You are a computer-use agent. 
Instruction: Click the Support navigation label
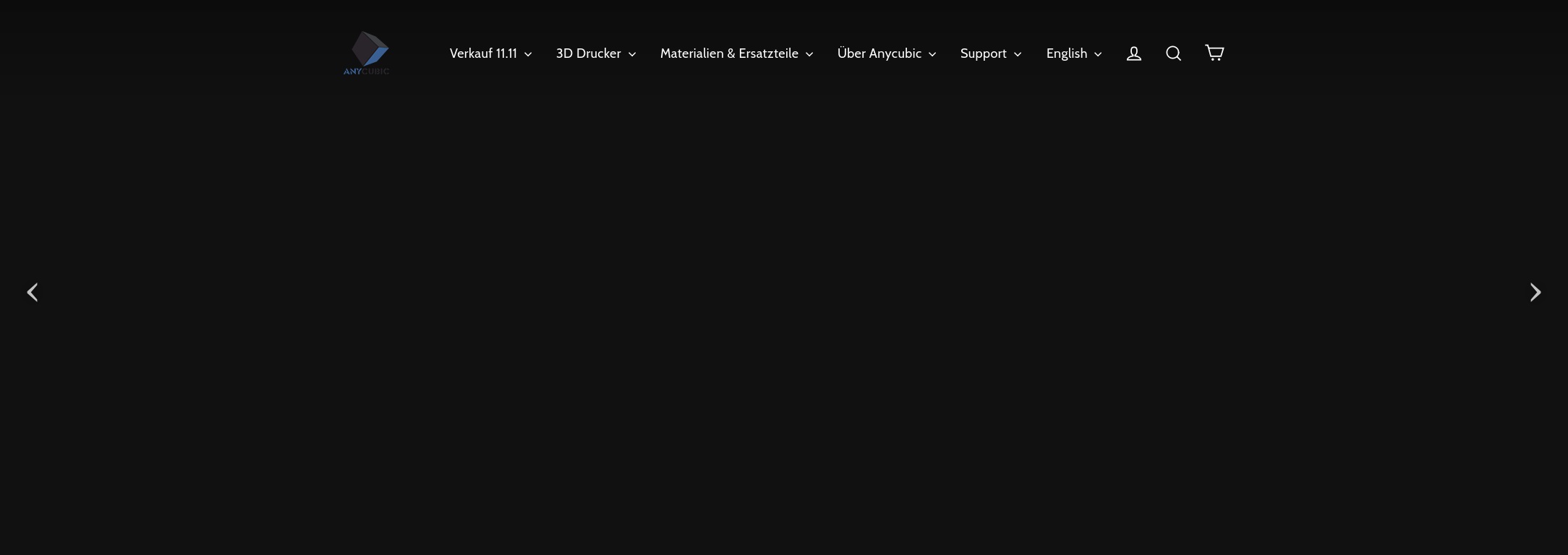(983, 53)
